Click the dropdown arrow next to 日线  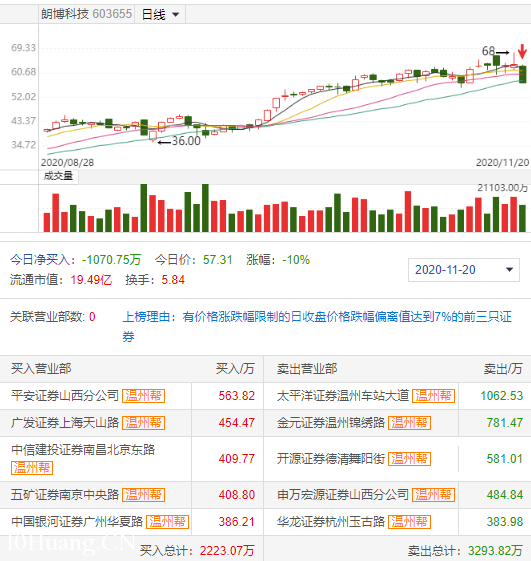[x=175, y=15]
